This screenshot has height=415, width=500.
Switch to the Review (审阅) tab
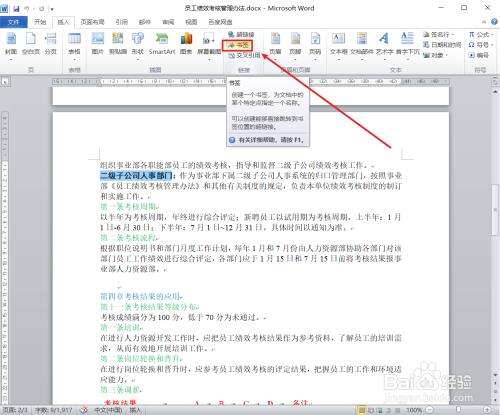click(x=168, y=22)
